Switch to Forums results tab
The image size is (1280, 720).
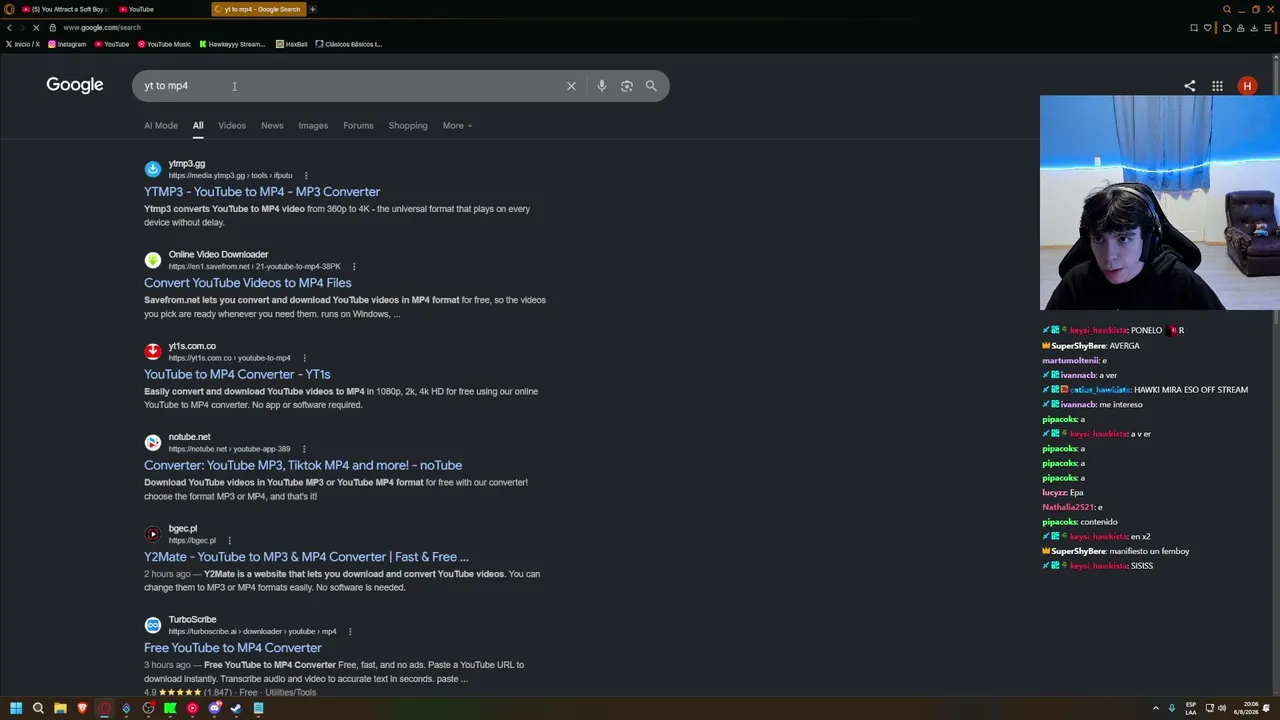[x=358, y=126]
